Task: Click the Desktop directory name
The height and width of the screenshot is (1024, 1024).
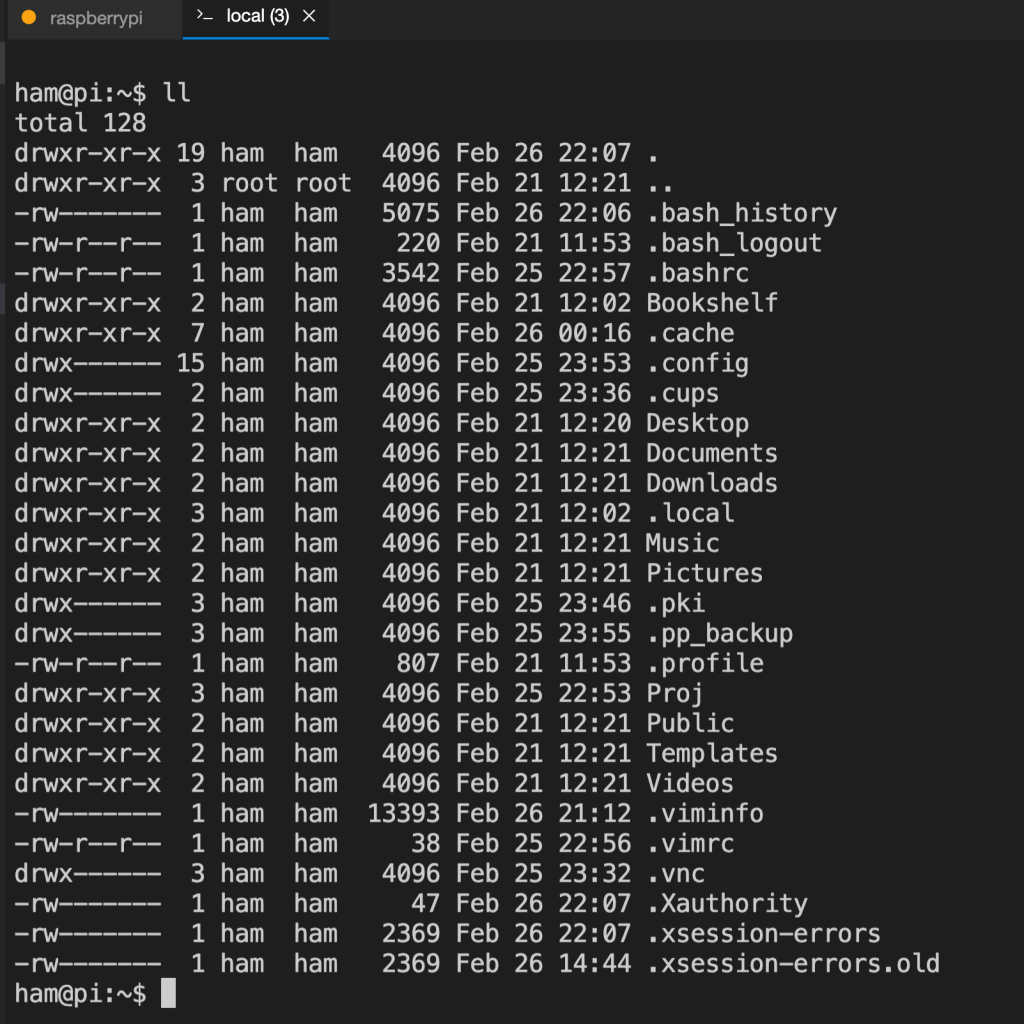Action: (x=697, y=424)
